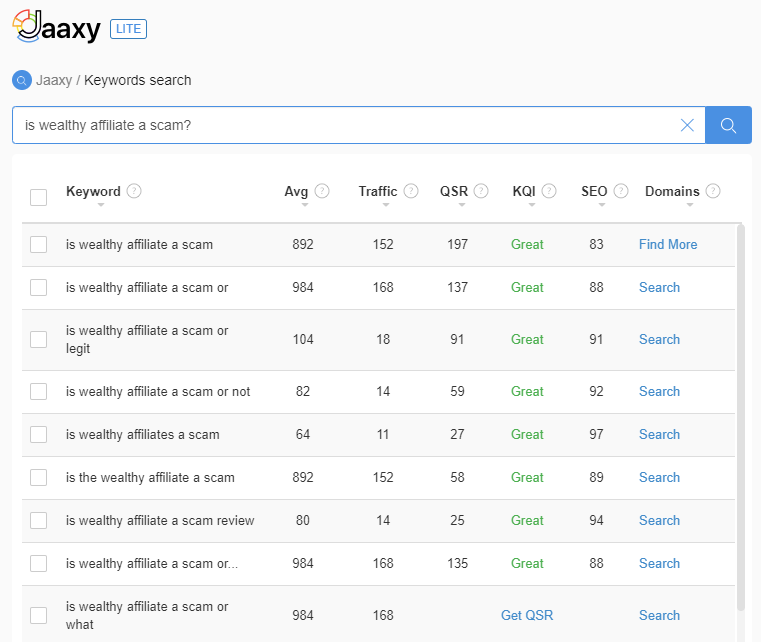The image size is (761, 642).
Task: Check row 'is wealthy affiliate a scam or legit'
Action: pyautogui.click(x=38, y=340)
